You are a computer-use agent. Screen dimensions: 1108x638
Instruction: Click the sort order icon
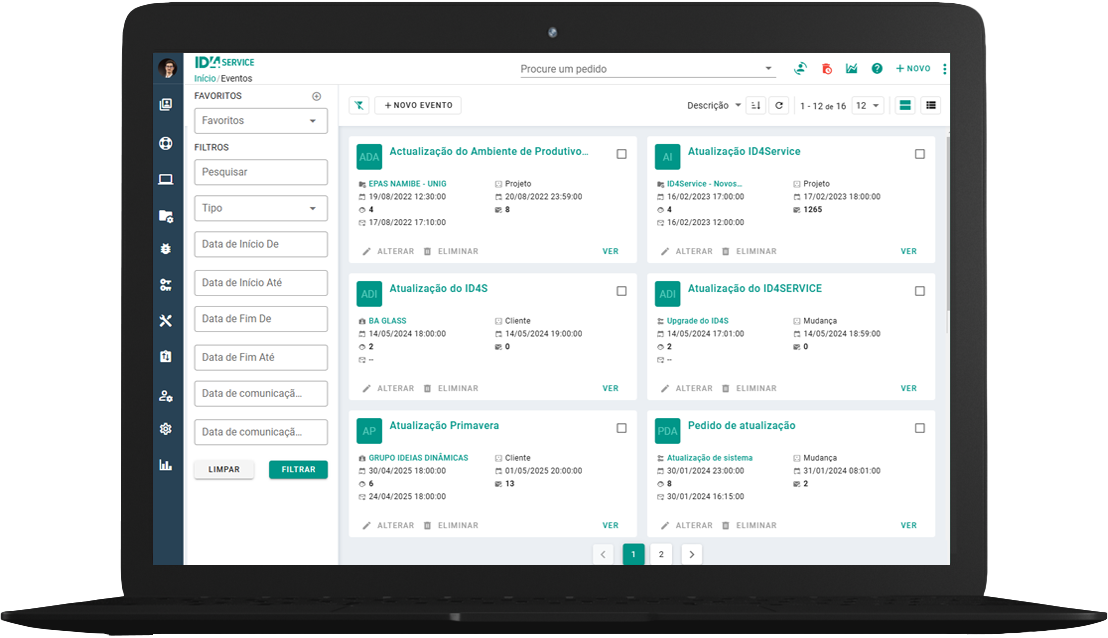point(755,105)
